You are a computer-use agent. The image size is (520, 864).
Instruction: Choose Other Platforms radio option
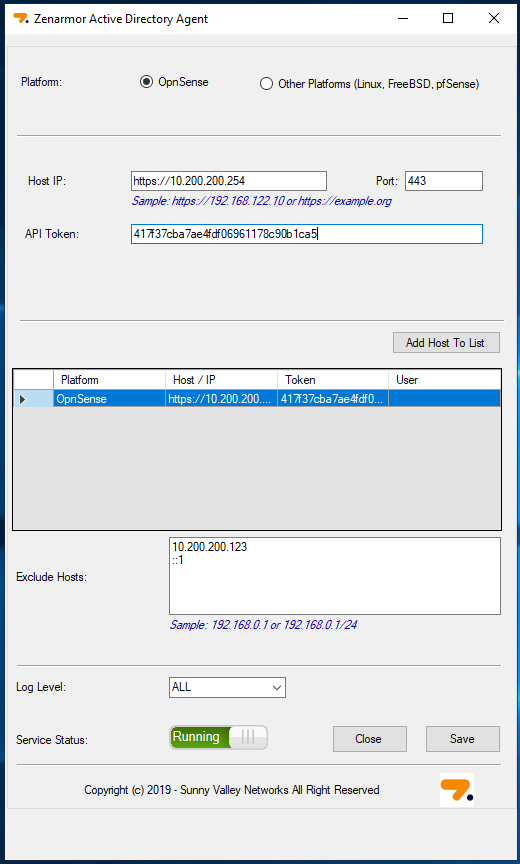click(266, 84)
